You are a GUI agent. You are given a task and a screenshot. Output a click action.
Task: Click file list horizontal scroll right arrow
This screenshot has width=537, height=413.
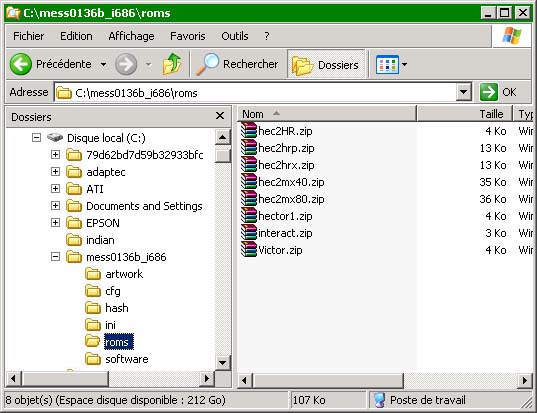point(524,380)
